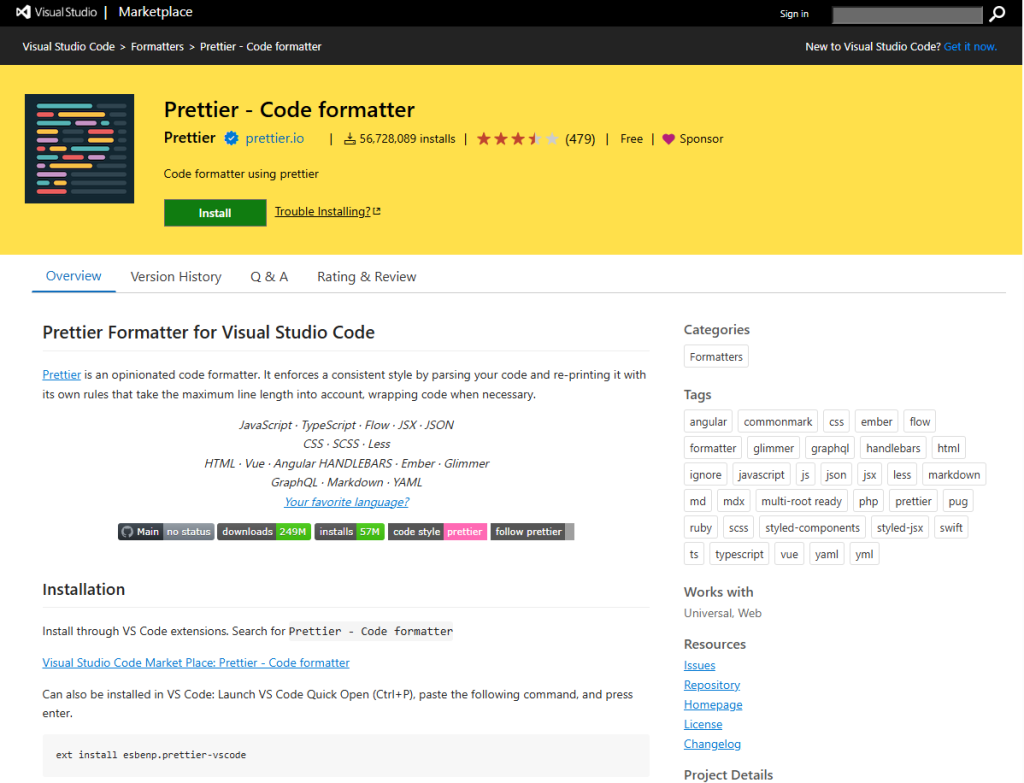Viewport: 1024px width, 783px height.
Task: Select the javascript tag
Action: pos(761,475)
